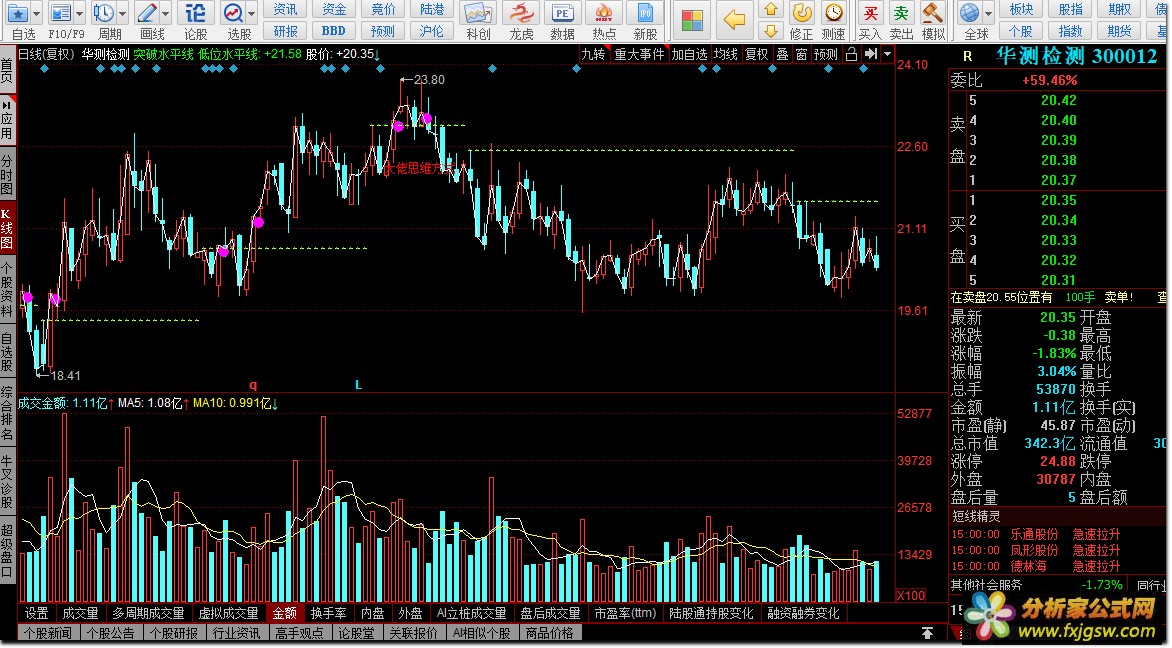The width and height of the screenshot is (1172, 648).
Task: Open the 热点 hot topics icon
Action: [x=604, y=13]
